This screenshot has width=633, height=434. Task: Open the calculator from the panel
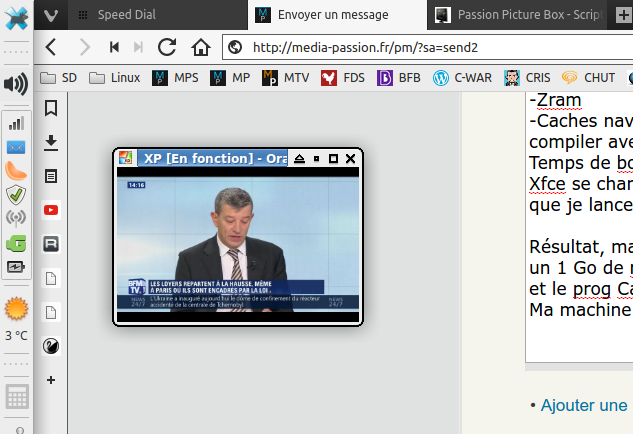pos(16,397)
